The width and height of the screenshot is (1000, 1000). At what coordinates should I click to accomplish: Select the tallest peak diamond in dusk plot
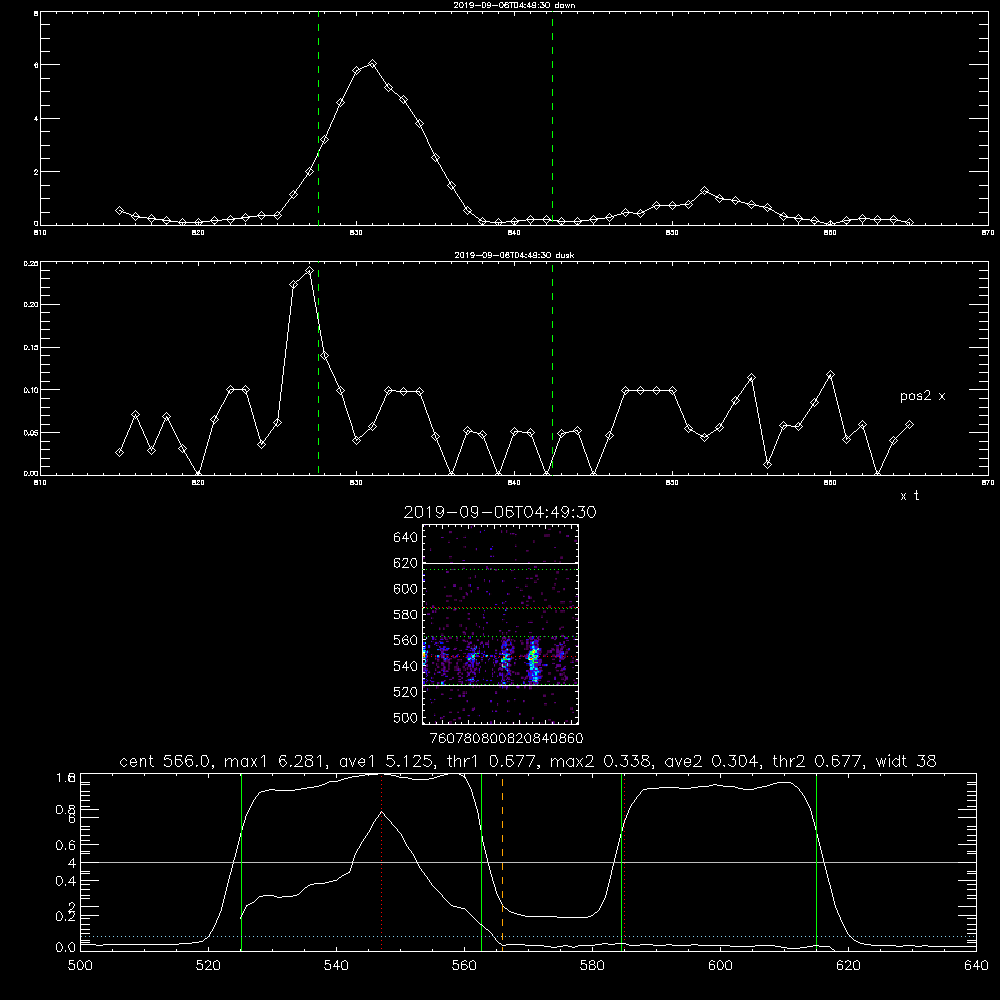[309, 270]
